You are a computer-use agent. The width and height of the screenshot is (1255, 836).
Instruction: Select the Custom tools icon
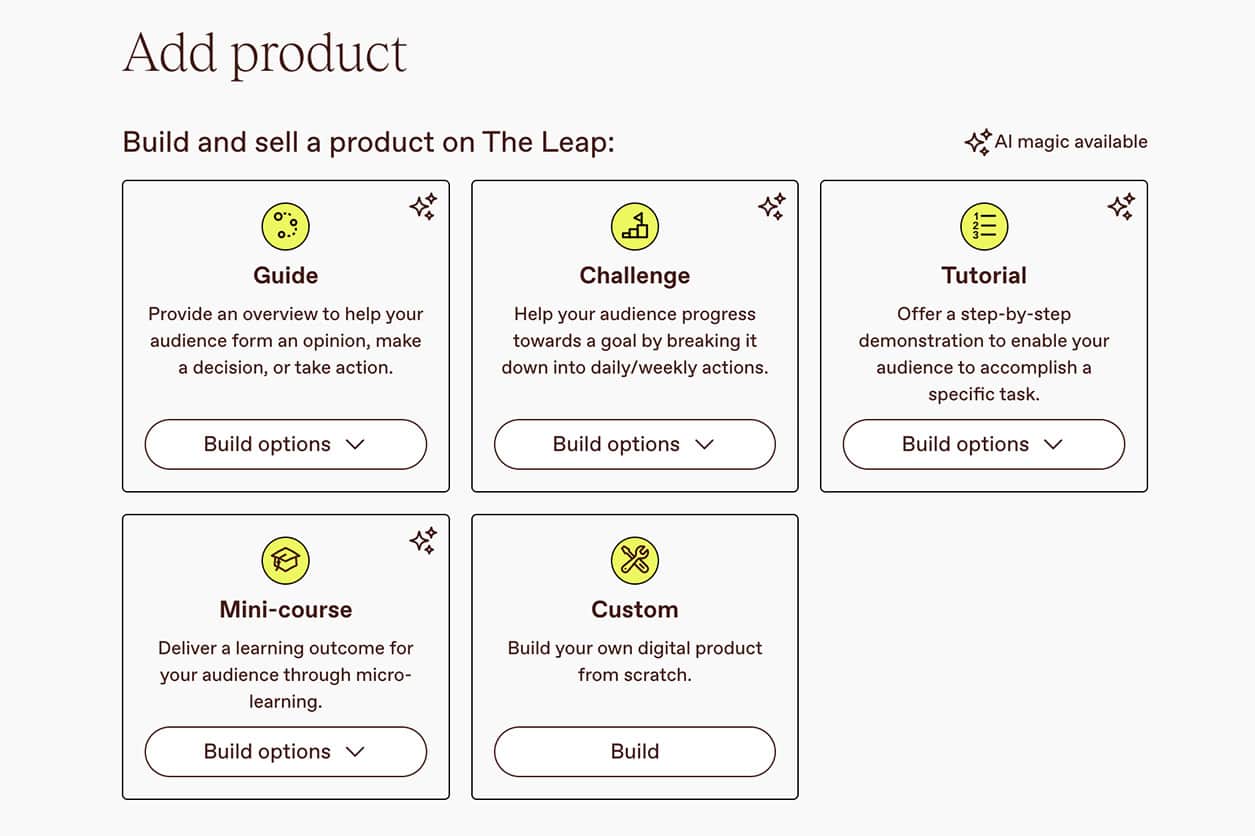634,560
